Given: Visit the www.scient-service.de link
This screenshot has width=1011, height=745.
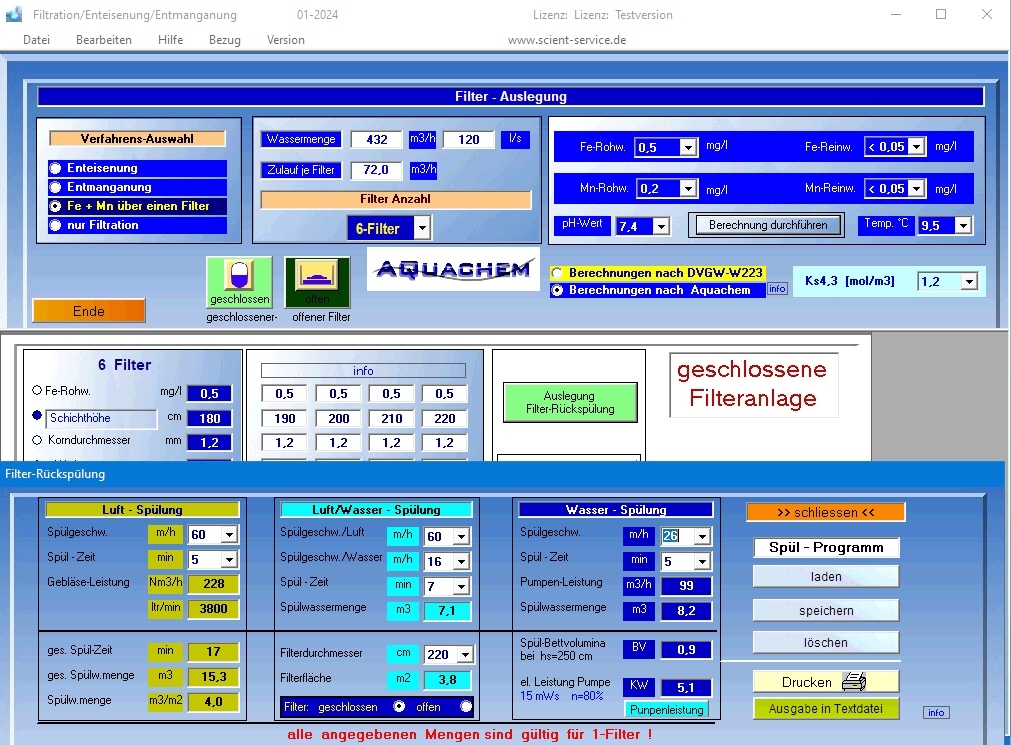Looking at the screenshot, I should coord(566,40).
